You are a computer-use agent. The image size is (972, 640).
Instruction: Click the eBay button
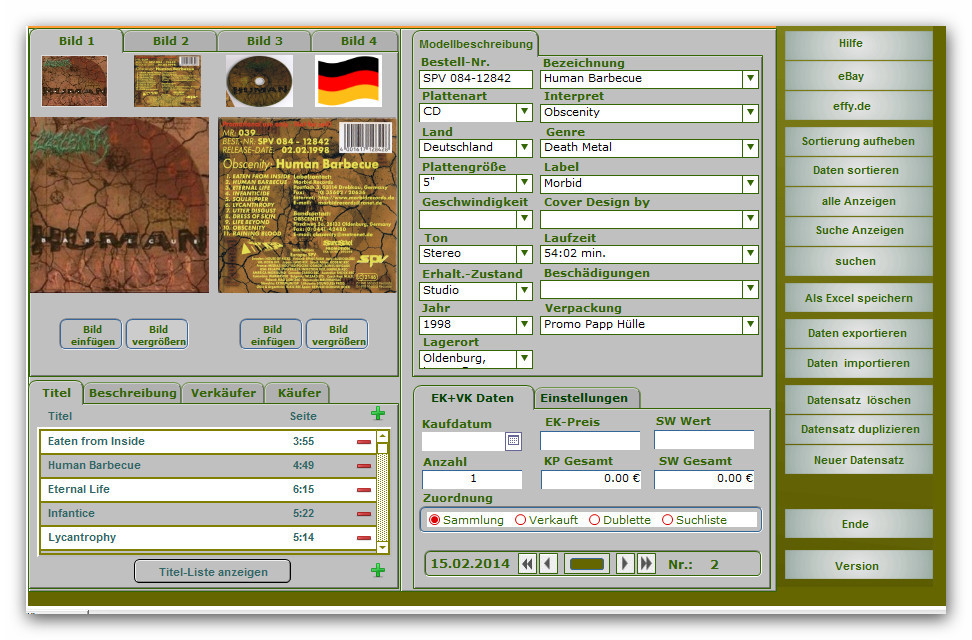pos(859,76)
